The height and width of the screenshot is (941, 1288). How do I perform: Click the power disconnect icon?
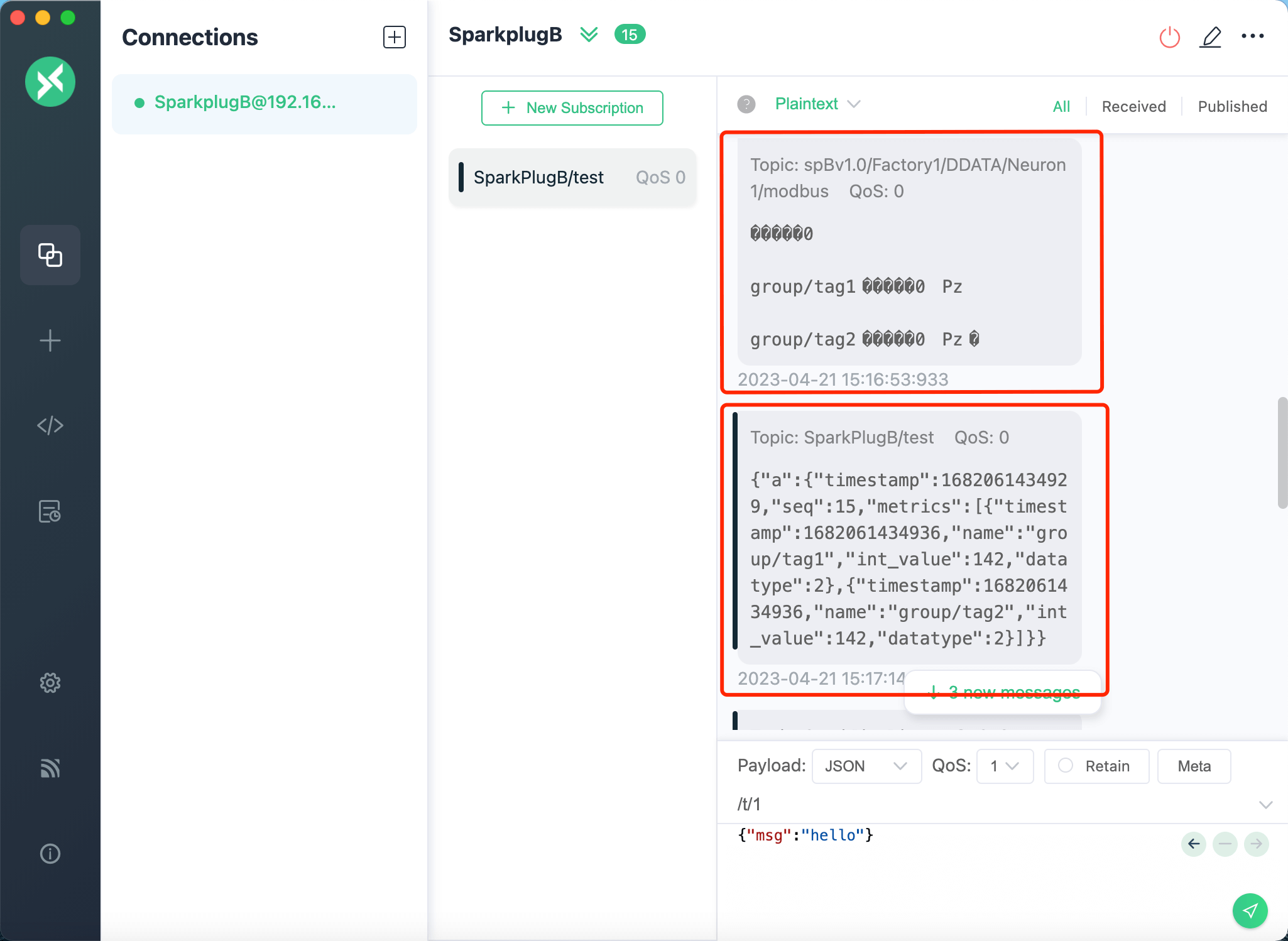1169,37
